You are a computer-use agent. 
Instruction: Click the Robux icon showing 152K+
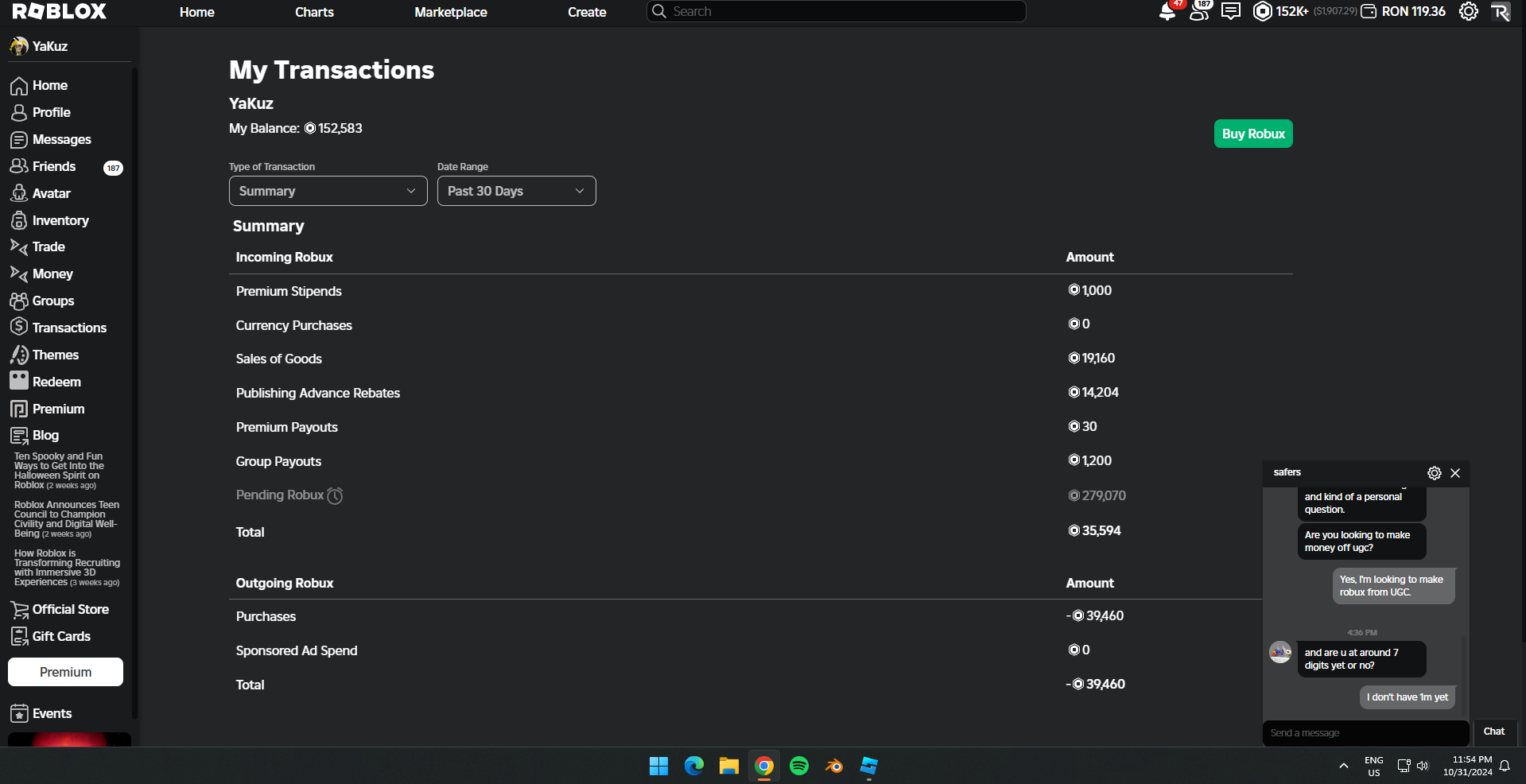[x=1262, y=11]
